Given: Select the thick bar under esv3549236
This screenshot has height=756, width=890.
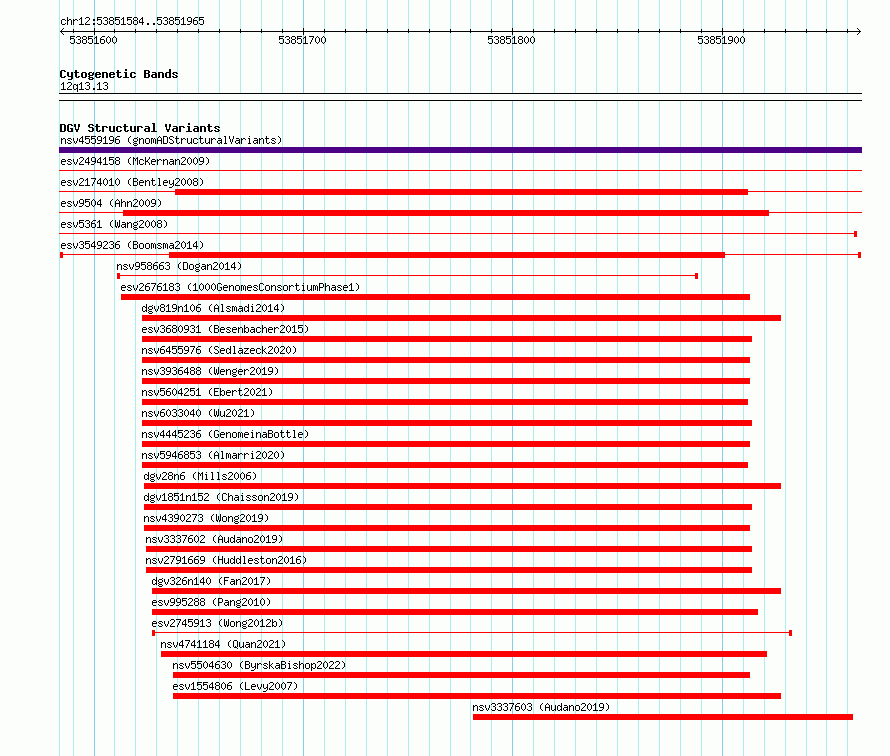Looking at the screenshot, I should coord(447,255).
